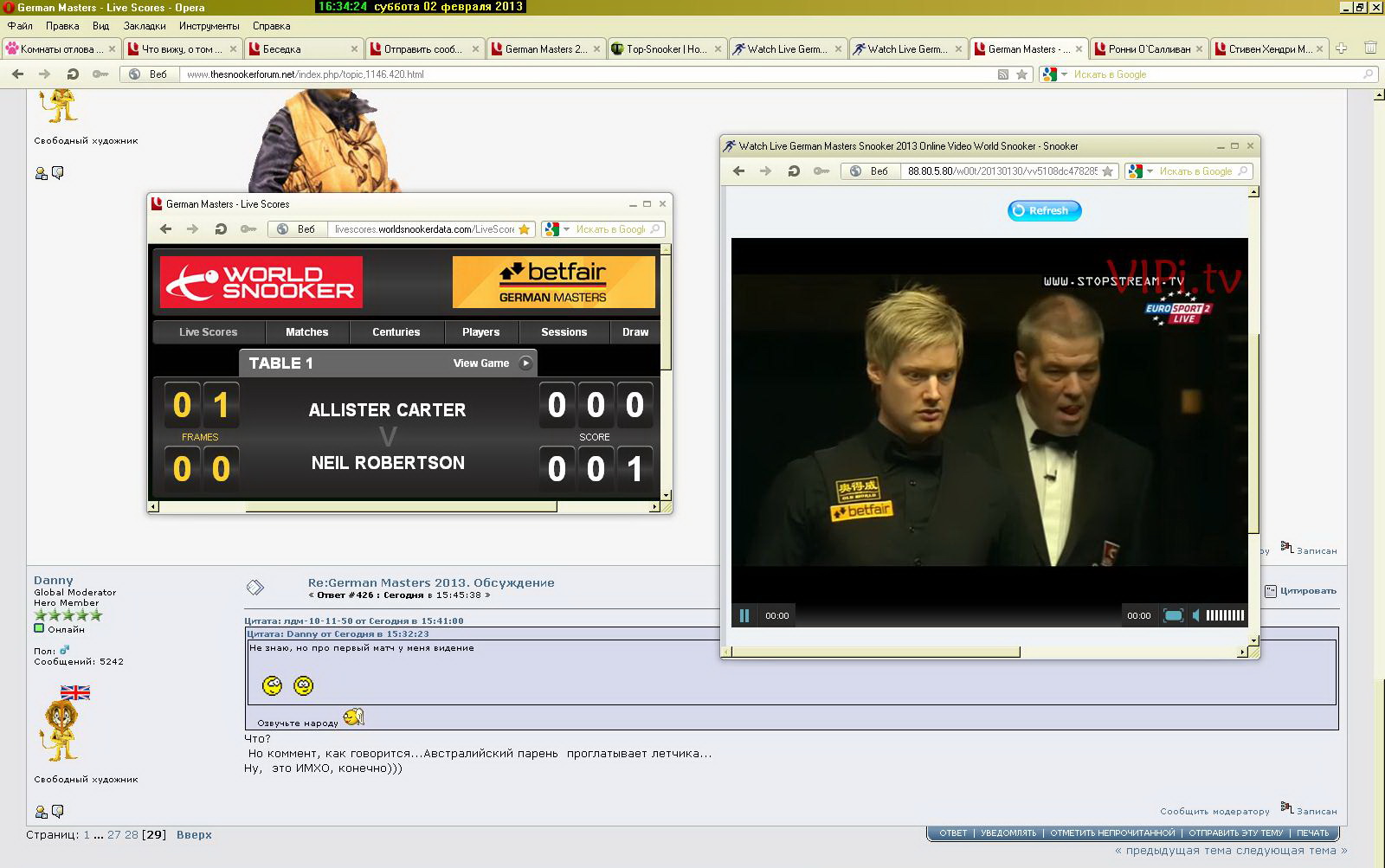1385x868 pixels.
Task: Switch to the Ронни О'Салливан tab
Action: 1149,48
